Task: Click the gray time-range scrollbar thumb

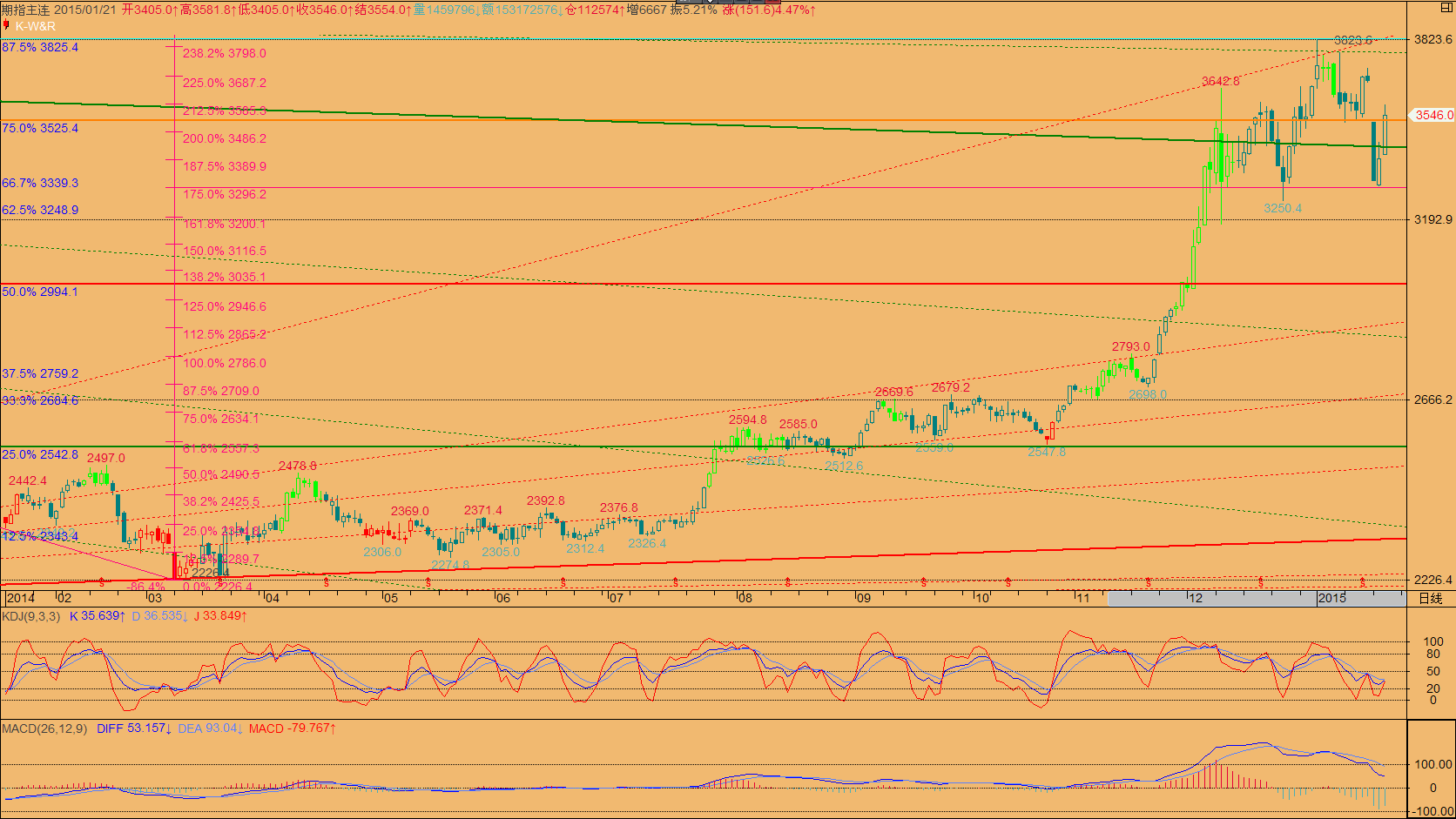Action: pyautogui.click(x=1257, y=598)
